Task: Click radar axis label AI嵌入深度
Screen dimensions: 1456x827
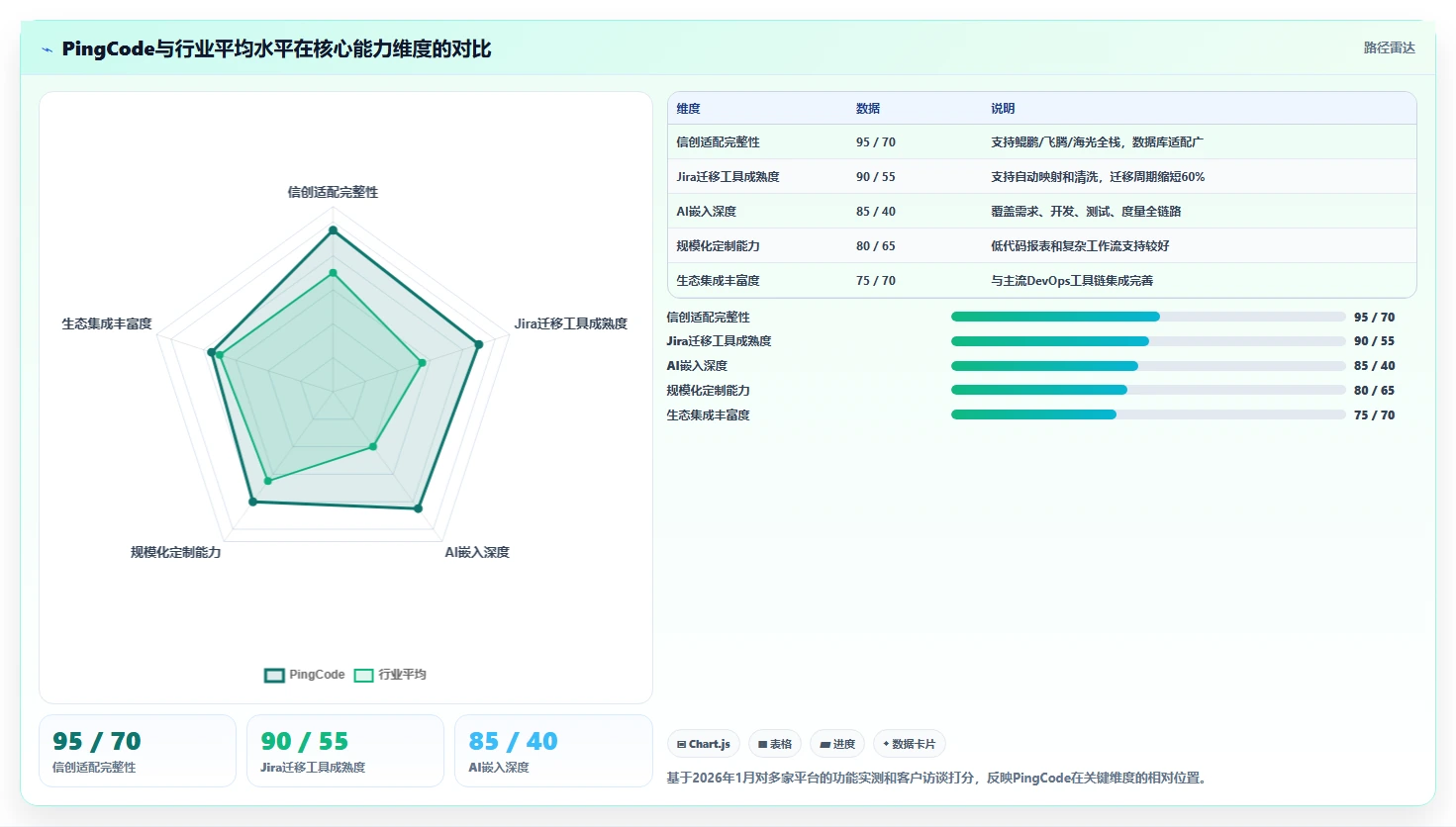Action: 477,552
